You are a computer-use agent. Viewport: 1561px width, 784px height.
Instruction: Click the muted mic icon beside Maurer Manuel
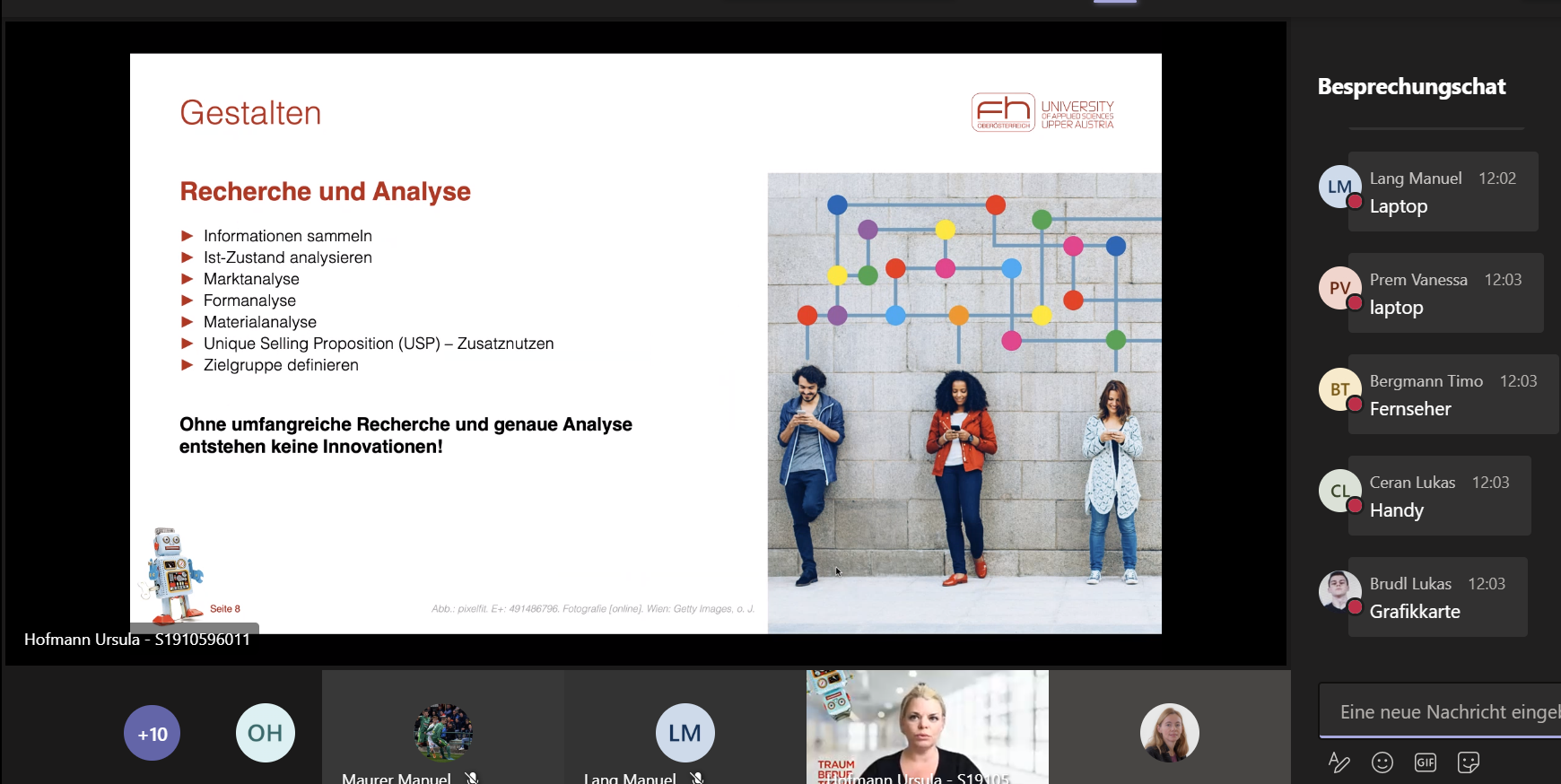click(x=472, y=778)
